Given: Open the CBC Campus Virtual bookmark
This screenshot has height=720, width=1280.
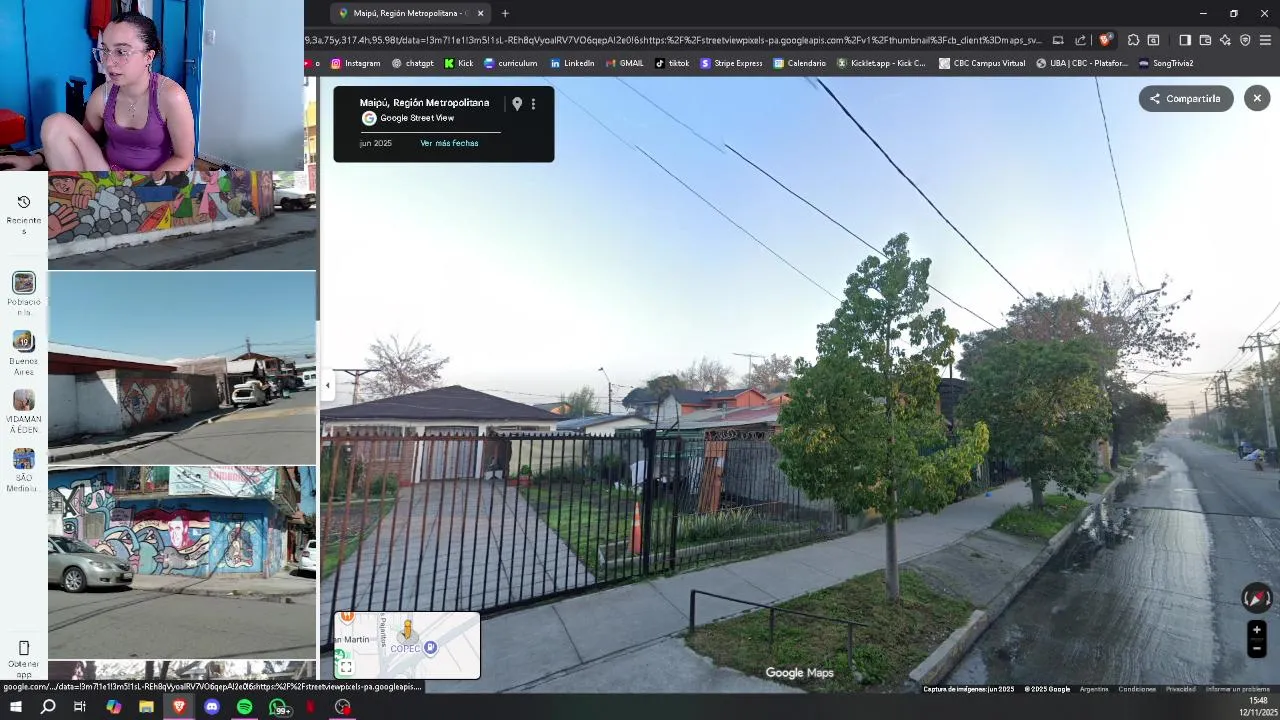Looking at the screenshot, I should click(x=982, y=63).
